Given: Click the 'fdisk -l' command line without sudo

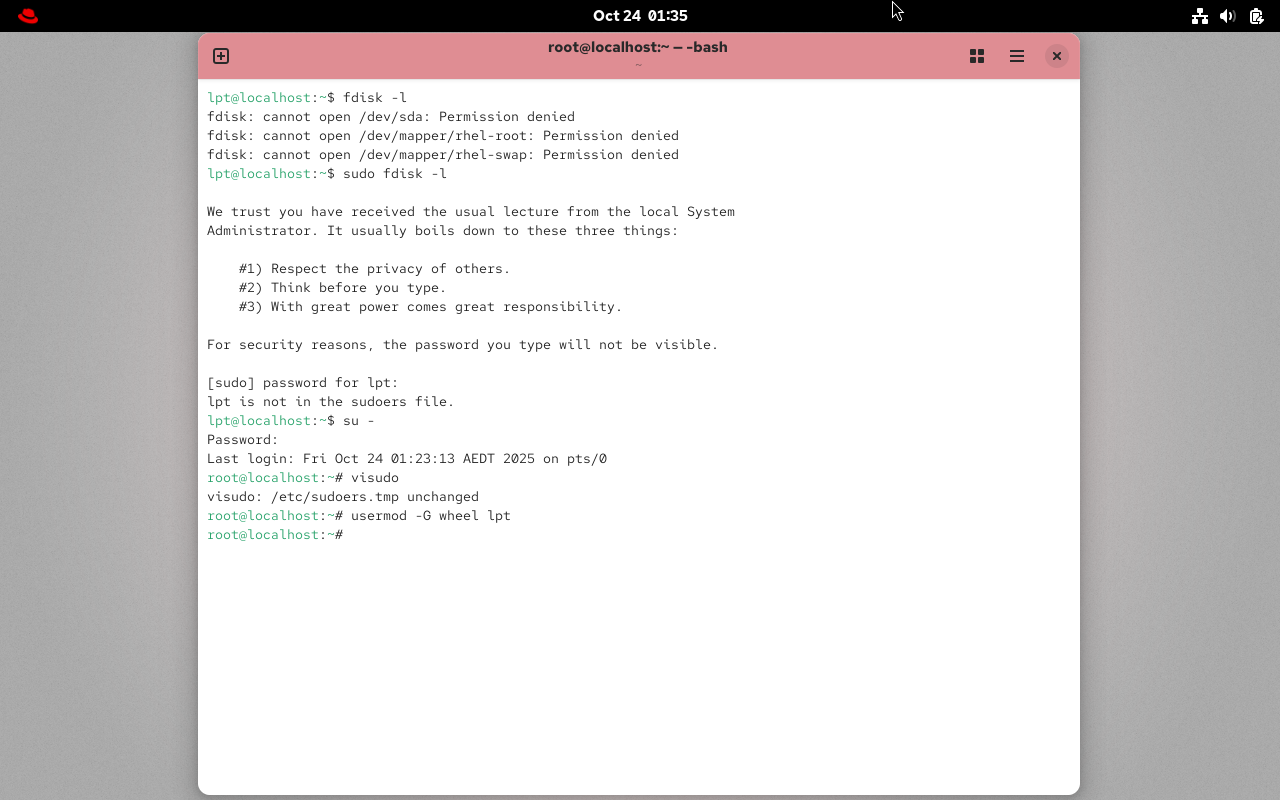Looking at the screenshot, I should click(x=307, y=98).
